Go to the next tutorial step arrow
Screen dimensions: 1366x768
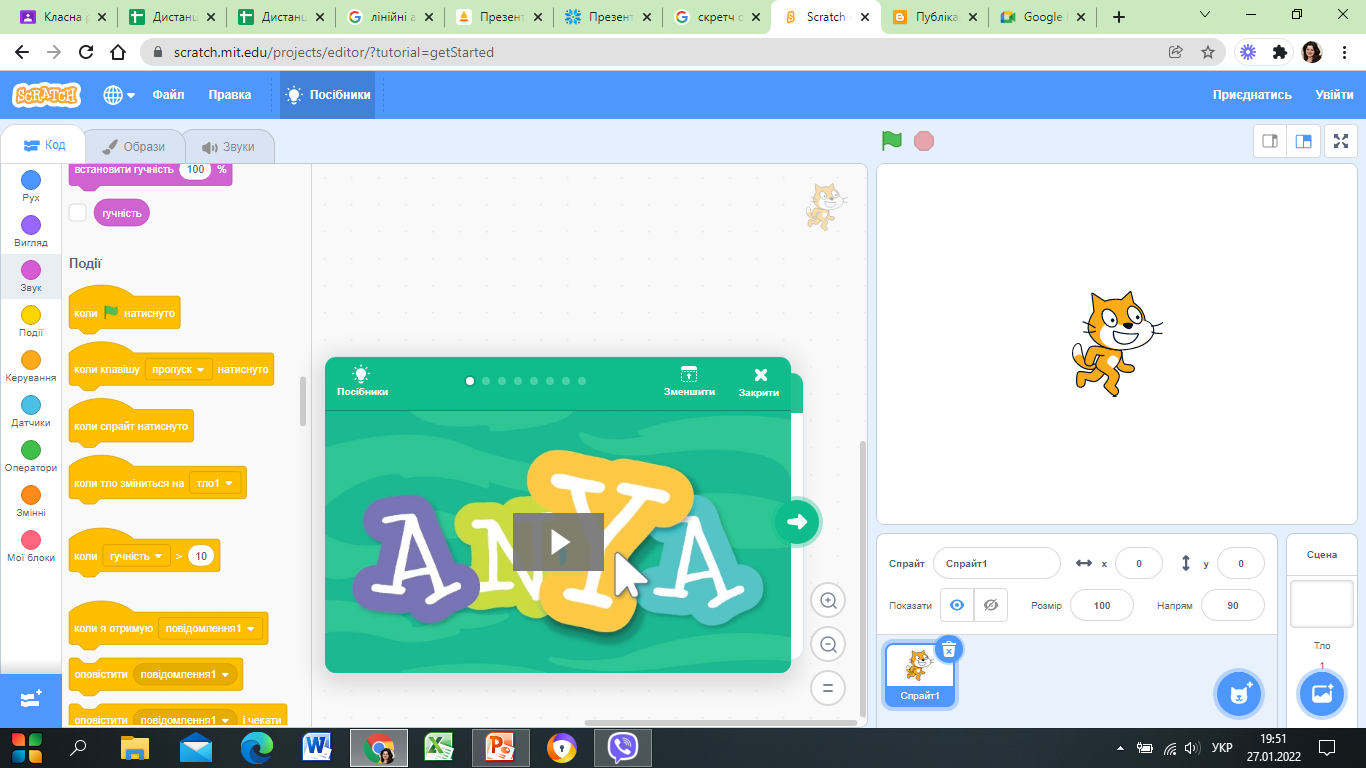[797, 521]
